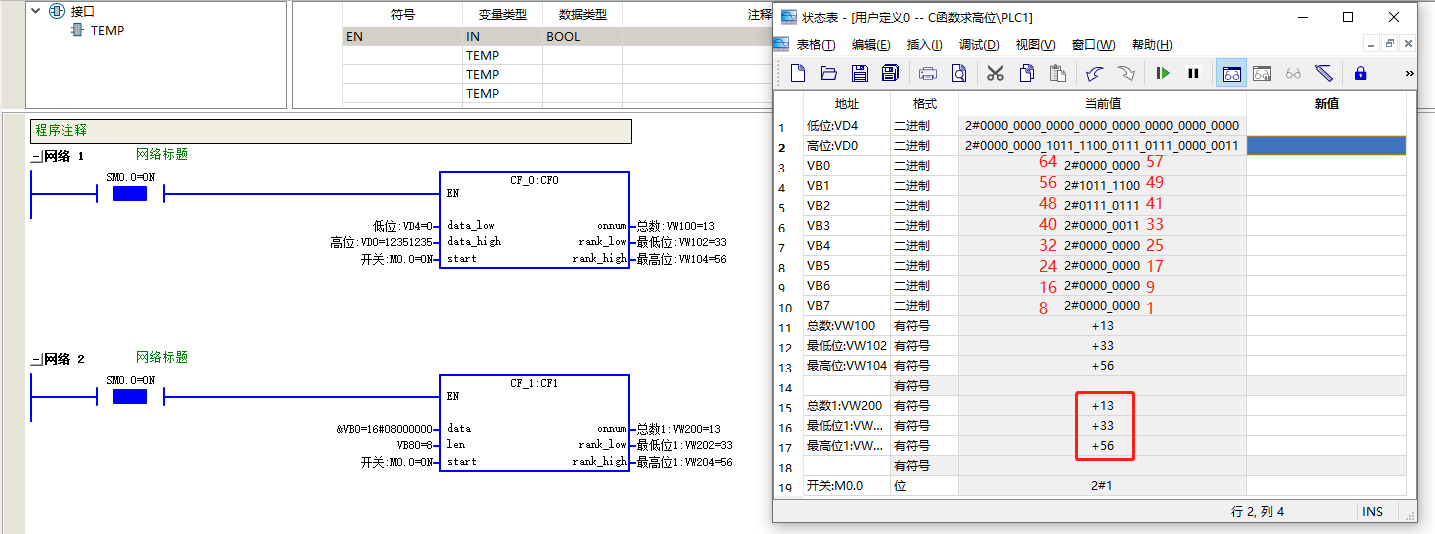Open the 窗口(W) menu
Screen dimensions: 1435x534
pos(1093,45)
